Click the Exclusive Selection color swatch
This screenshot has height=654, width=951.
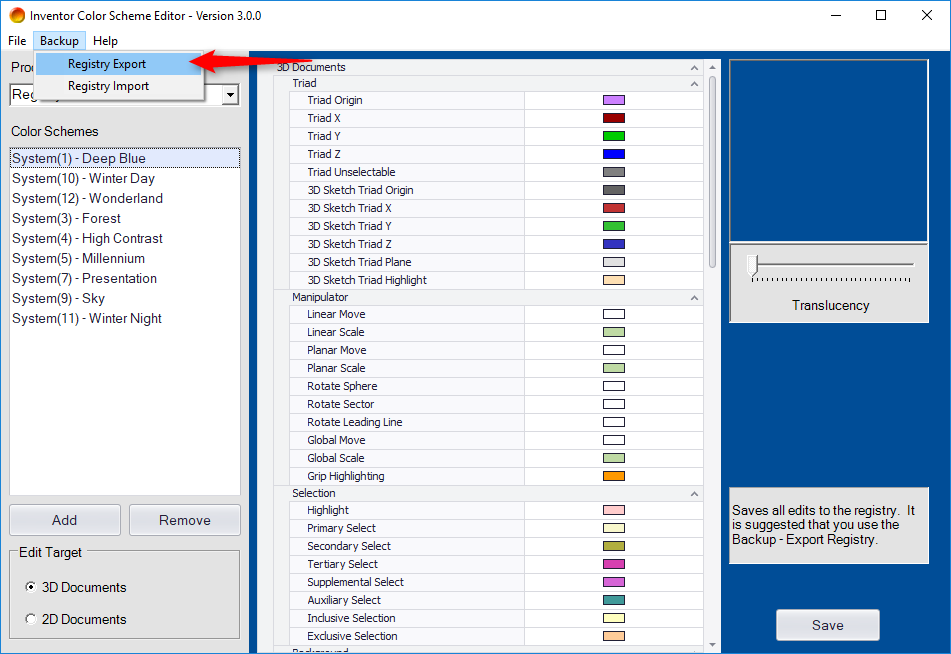pyautogui.click(x=614, y=636)
